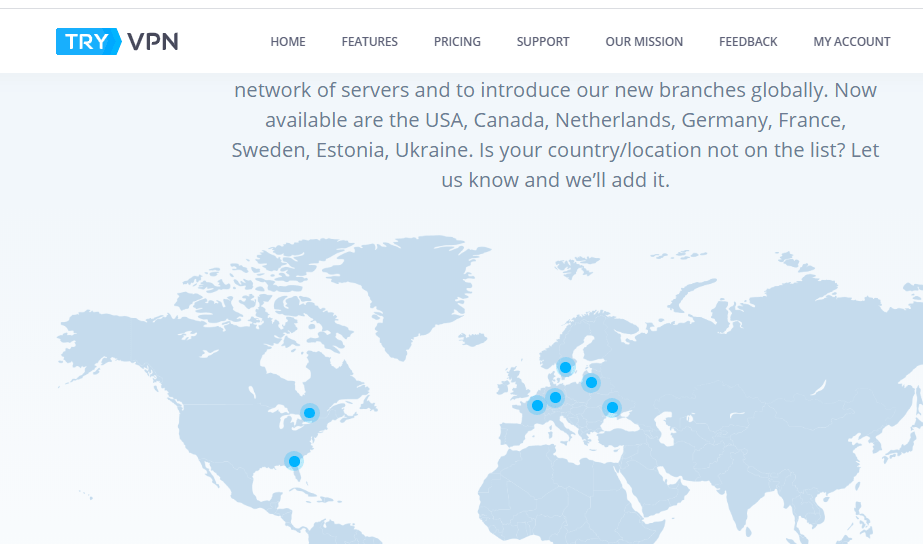Open MY ACCOUNT in the navigation
Screen dimensions: 923x544
pos(852,42)
